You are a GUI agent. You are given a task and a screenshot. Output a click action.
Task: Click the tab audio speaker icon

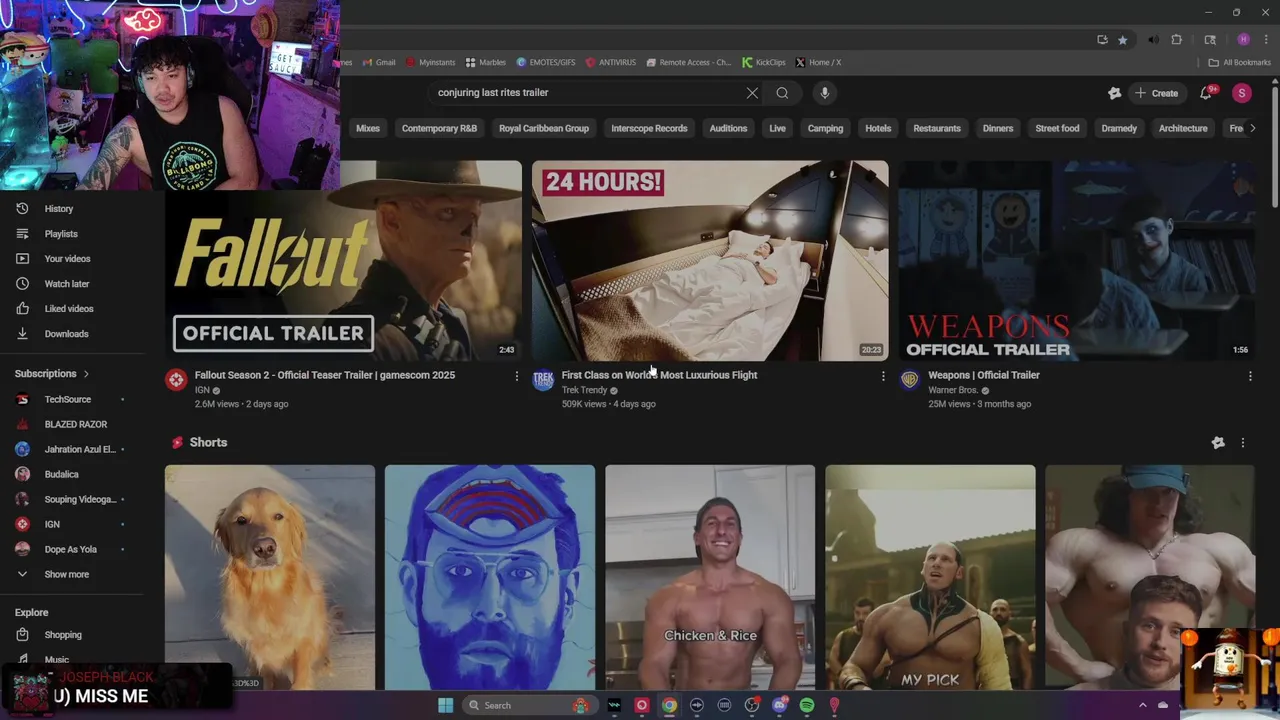(1153, 40)
